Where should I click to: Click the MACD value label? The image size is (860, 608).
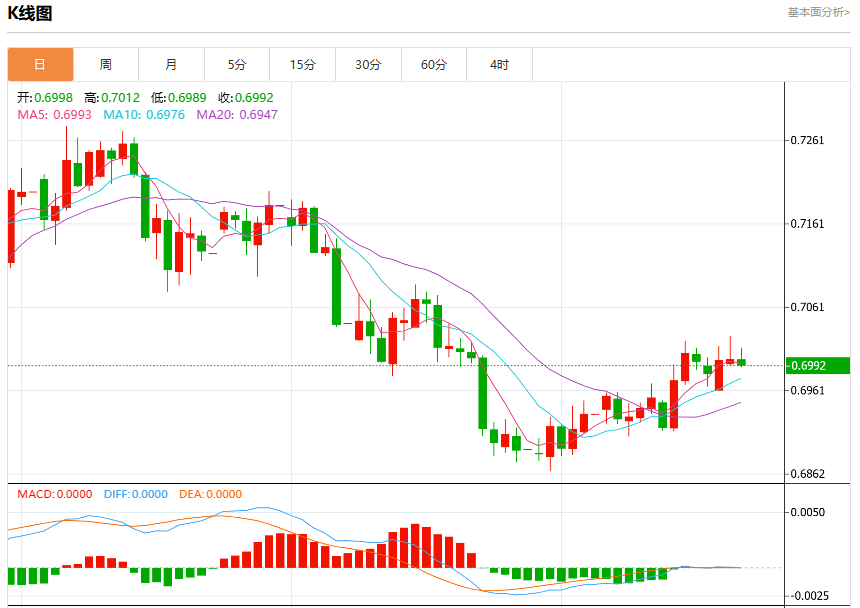point(54,494)
